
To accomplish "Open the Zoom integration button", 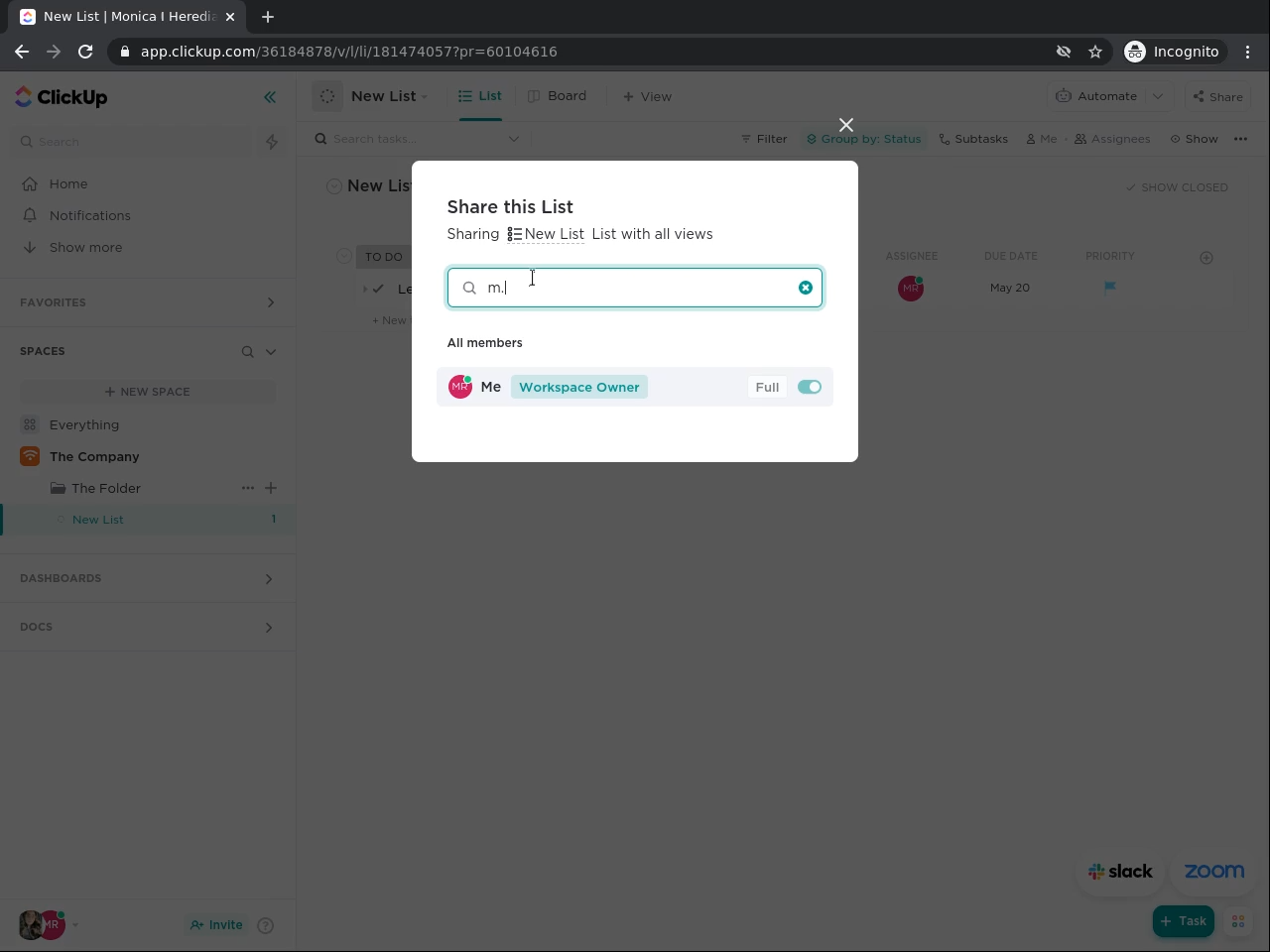I will 1213,872.
